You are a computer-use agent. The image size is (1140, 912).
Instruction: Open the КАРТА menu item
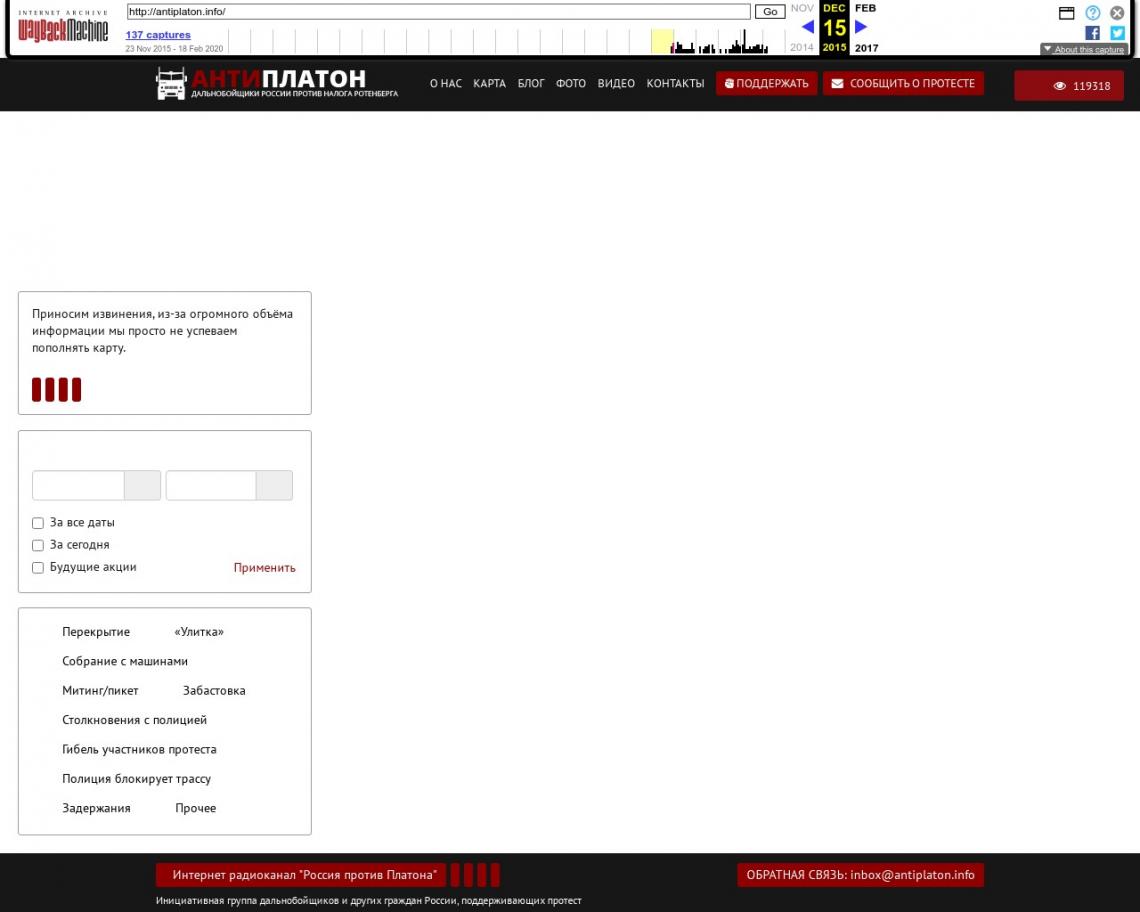coord(489,84)
